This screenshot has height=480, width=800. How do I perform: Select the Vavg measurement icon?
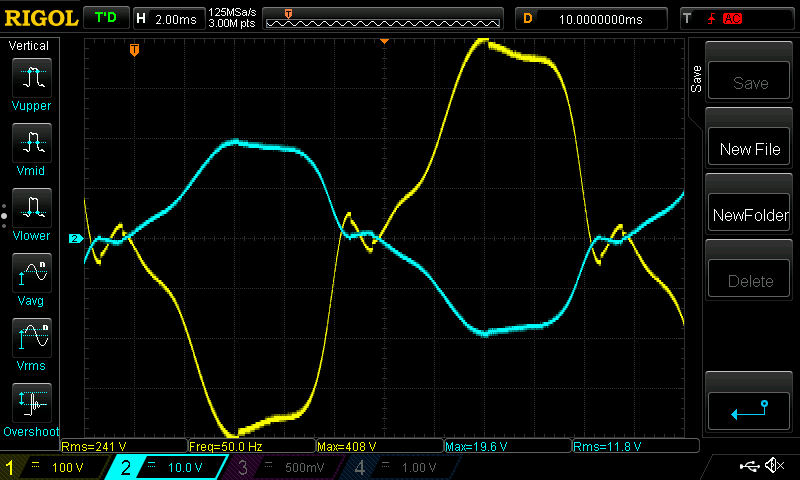coord(32,273)
